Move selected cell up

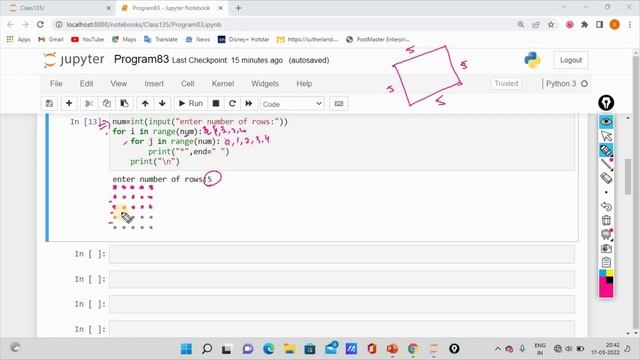click(145, 104)
